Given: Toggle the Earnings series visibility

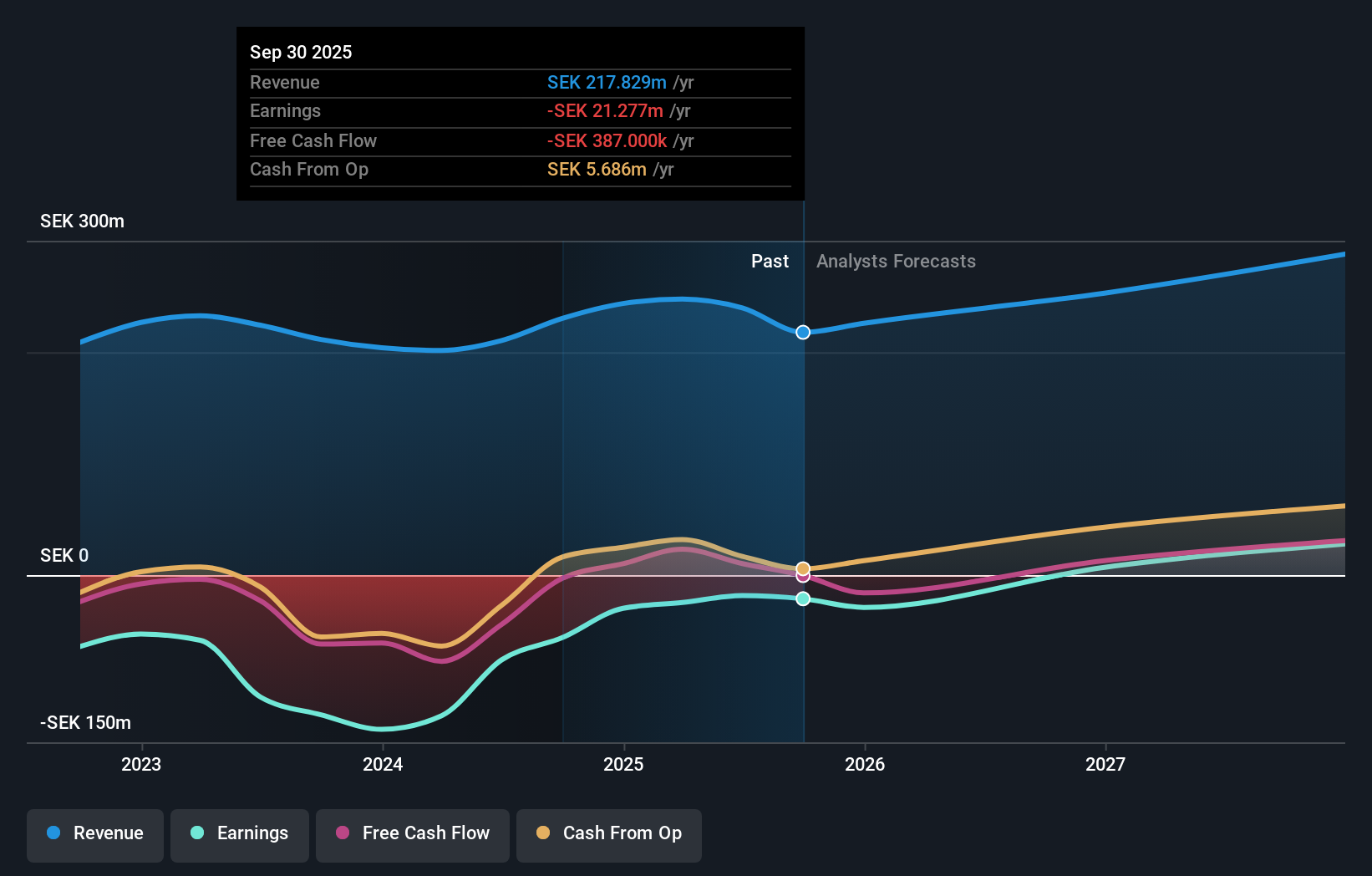Looking at the screenshot, I should coord(239,833).
